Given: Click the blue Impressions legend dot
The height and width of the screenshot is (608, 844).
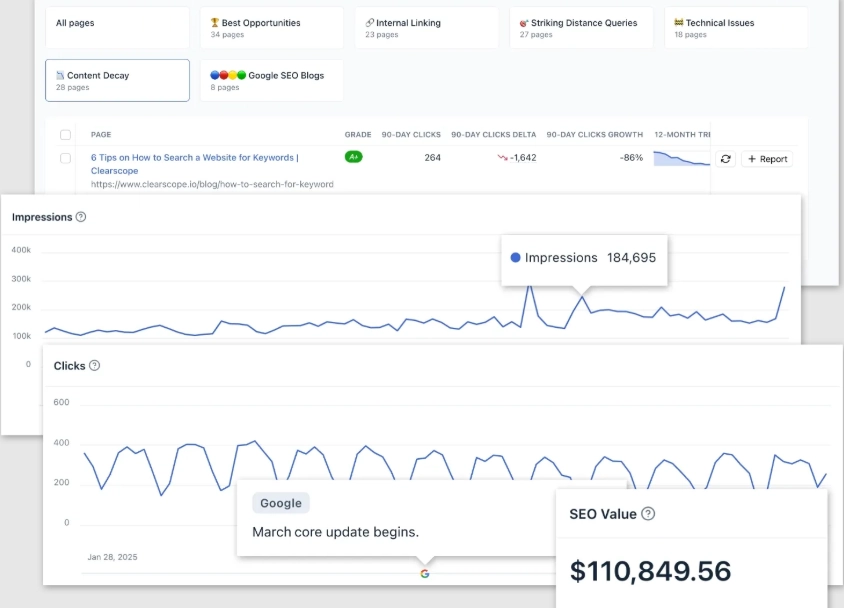Looking at the screenshot, I should coord(516,258).
